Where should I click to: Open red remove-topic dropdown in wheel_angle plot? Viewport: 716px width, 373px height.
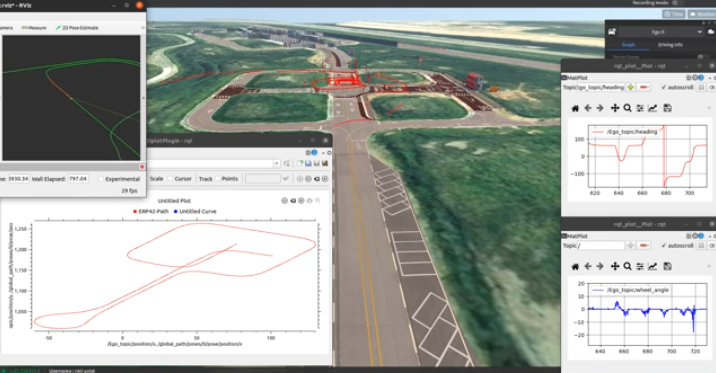tap(644, 245)
